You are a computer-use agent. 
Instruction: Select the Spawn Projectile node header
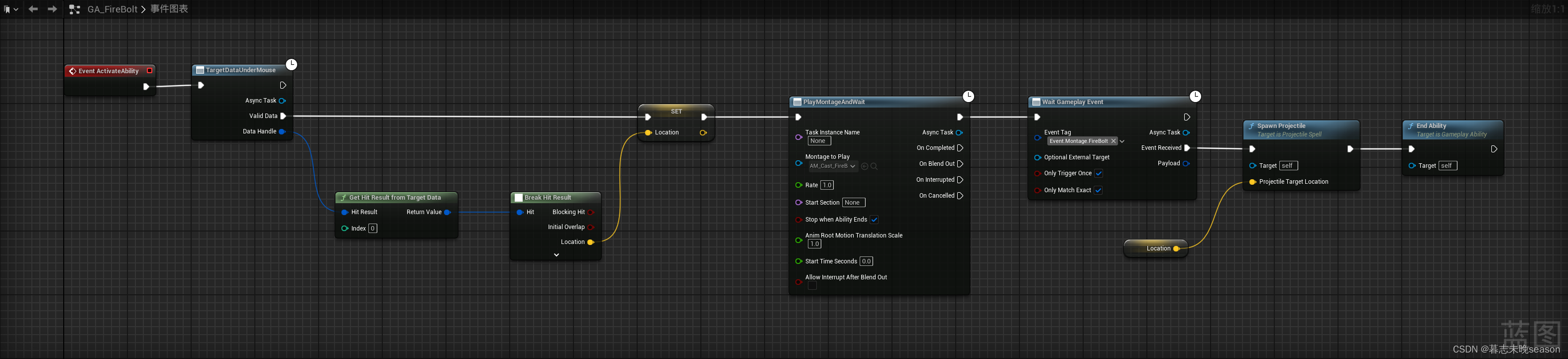click(1300, 129)
